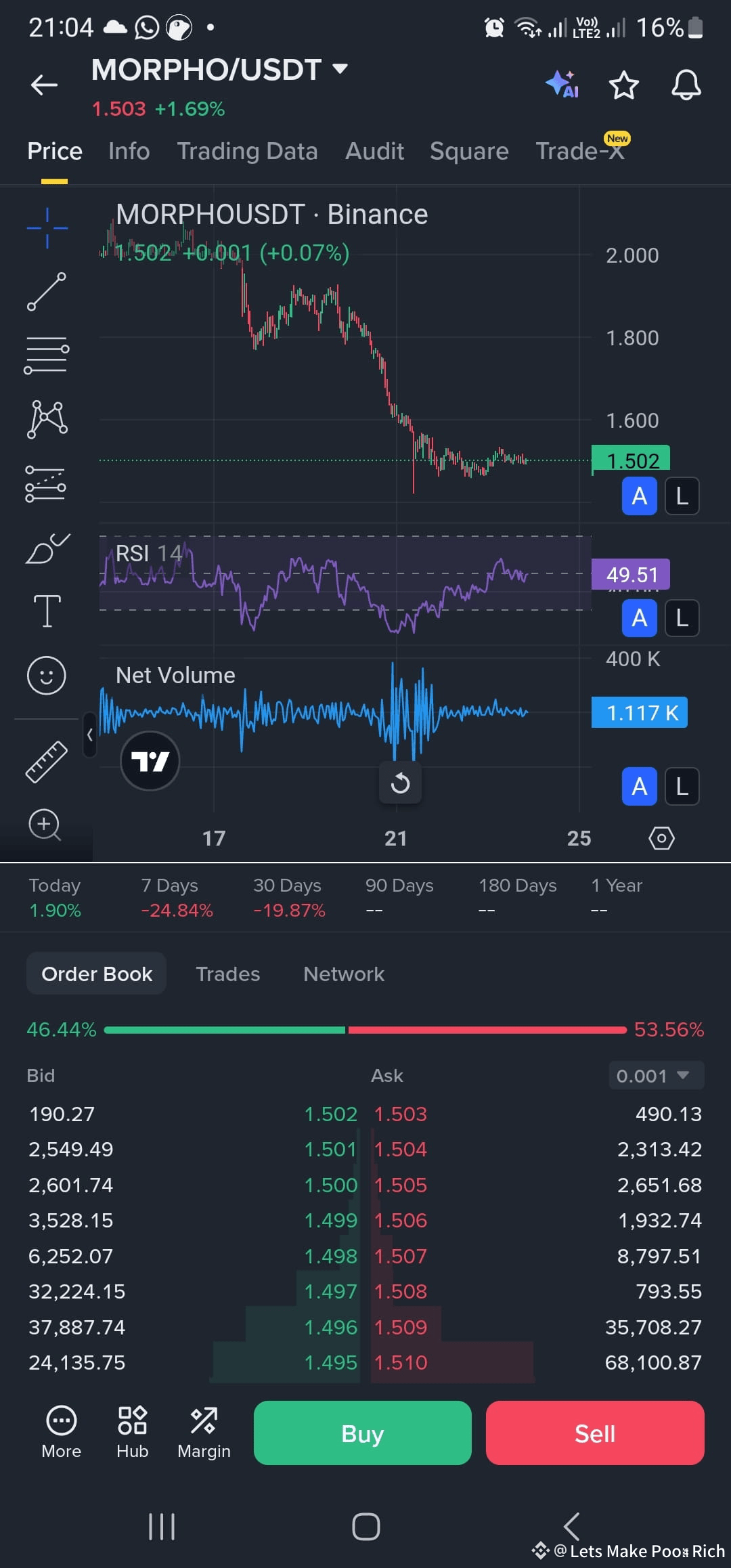
Task: Tap the 1.117 K net volume label
Action: [640, 712]
